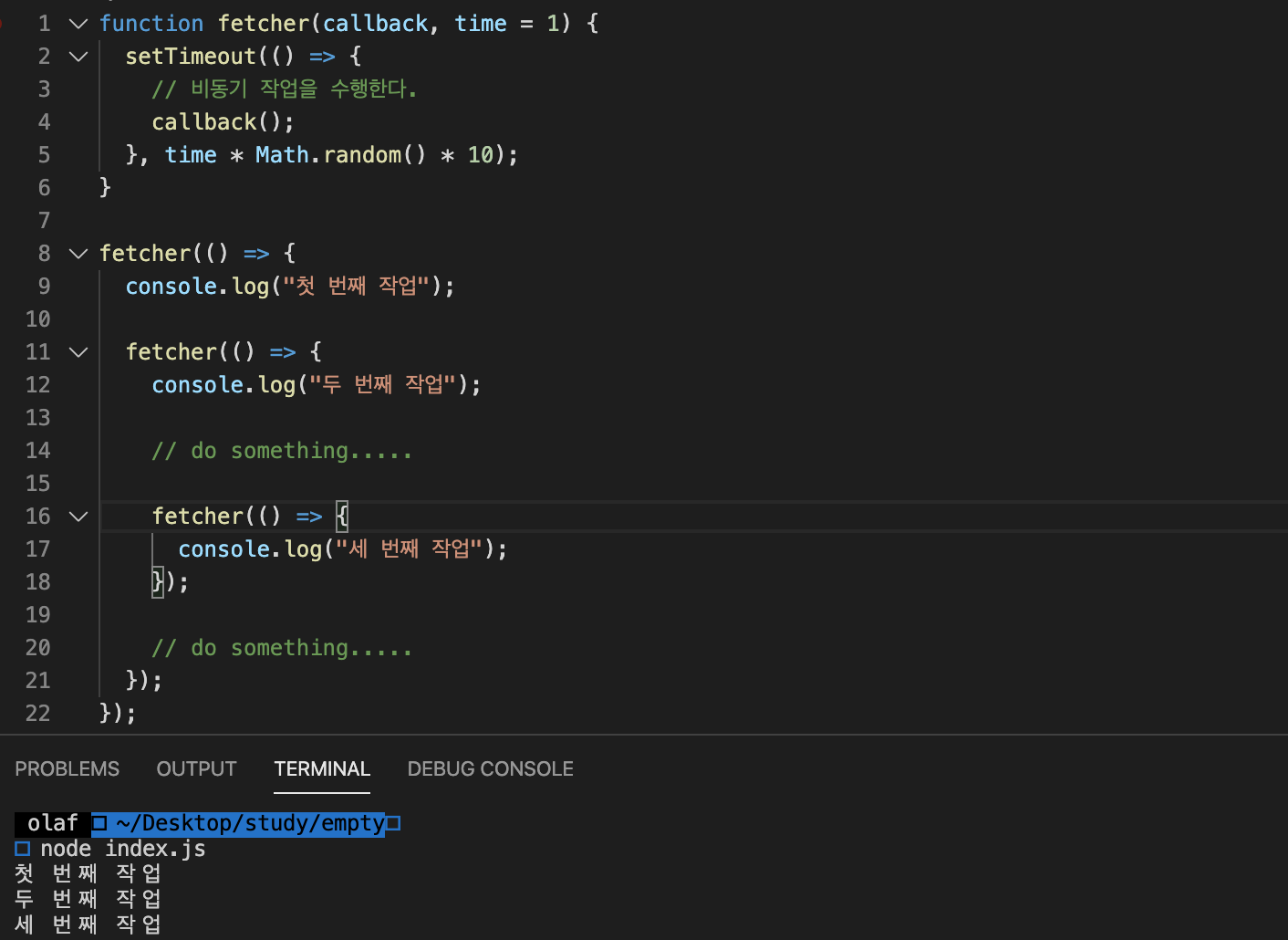1288x940 pixels.
Task: Click line number 1 in the gutter
Action: 44,24
